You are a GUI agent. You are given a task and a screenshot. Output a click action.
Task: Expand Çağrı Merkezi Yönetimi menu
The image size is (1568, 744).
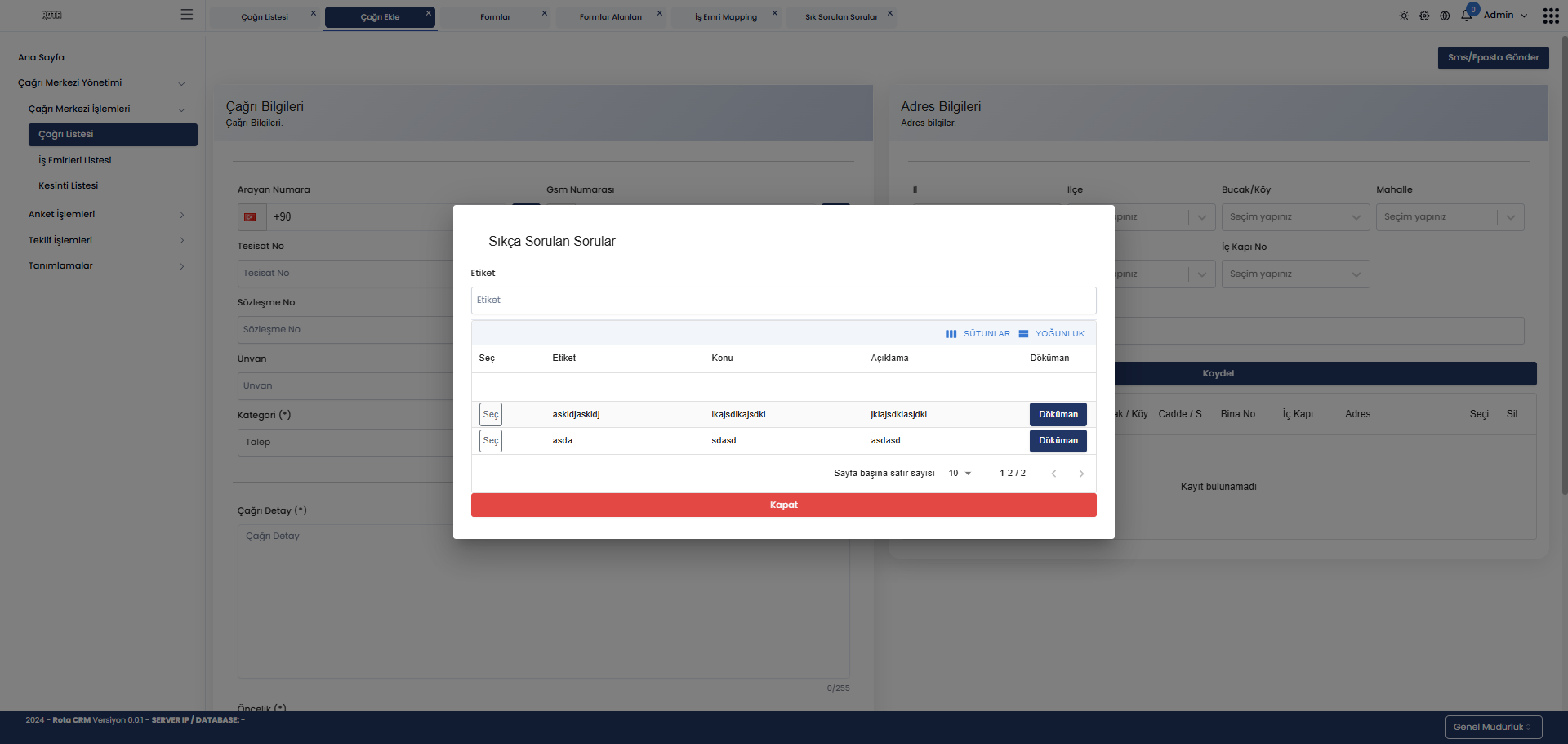tap(103, 82)
